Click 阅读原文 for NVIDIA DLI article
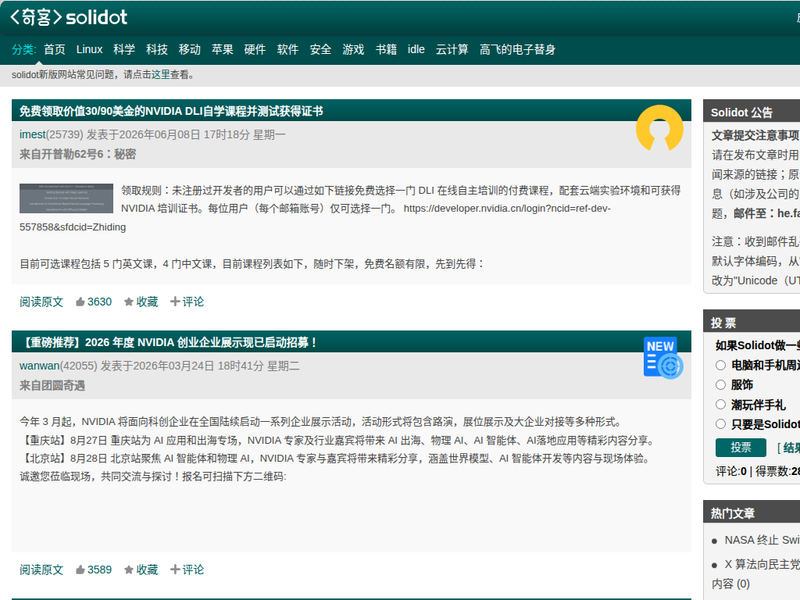This screenshot has width=800, height=600. [41, 302]
